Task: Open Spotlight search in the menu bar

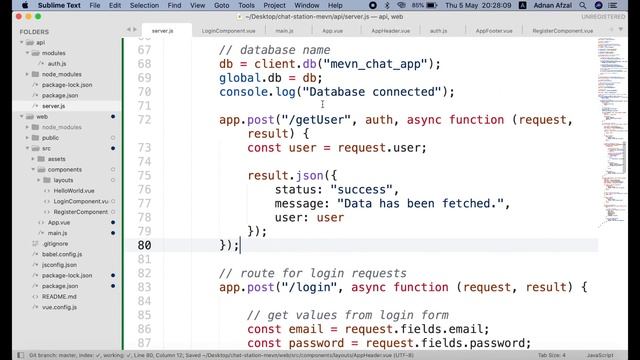Action: point(582,5)
